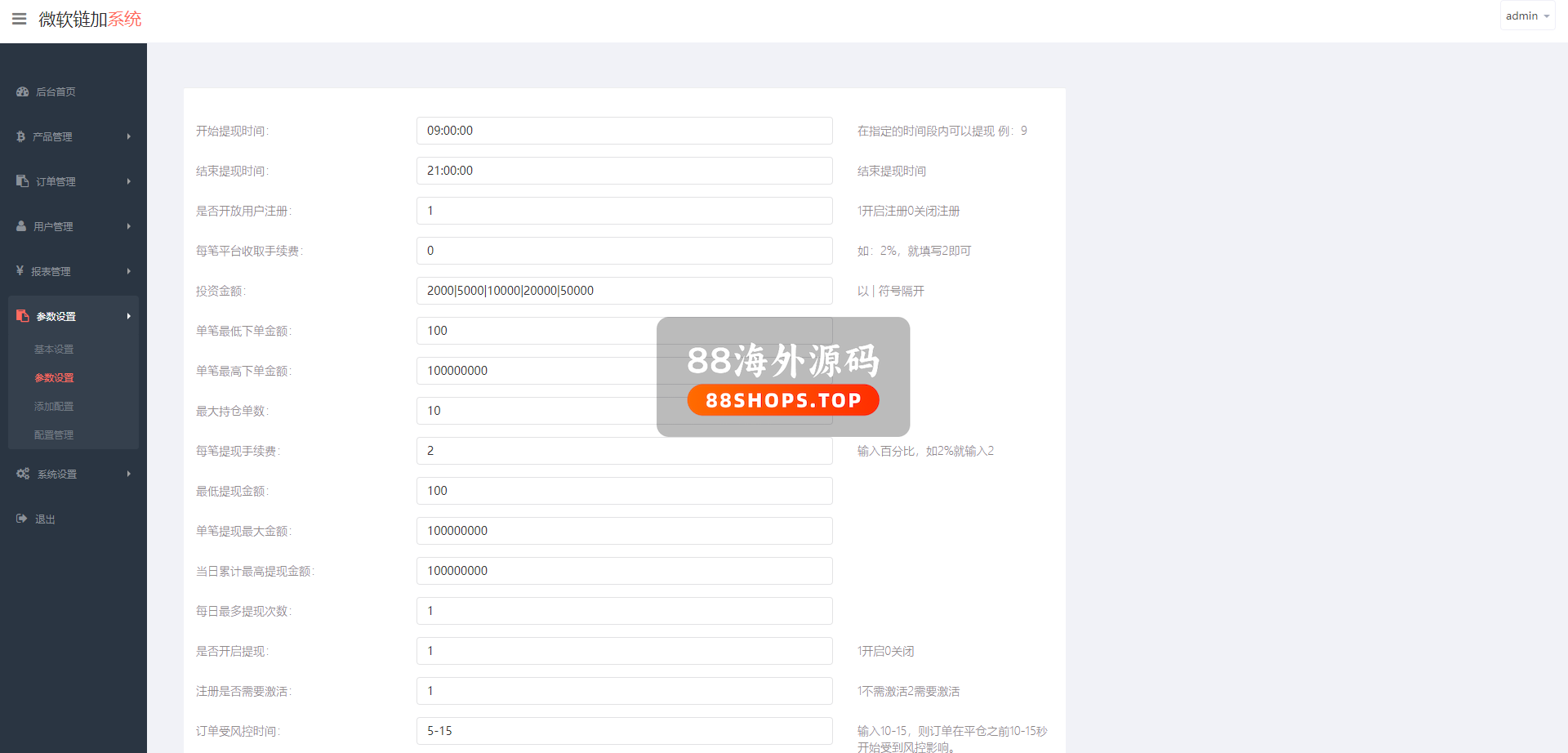Click the logout icon beside 退出
This screenshot has height=753, width=1568.
[x=22, y=519]
